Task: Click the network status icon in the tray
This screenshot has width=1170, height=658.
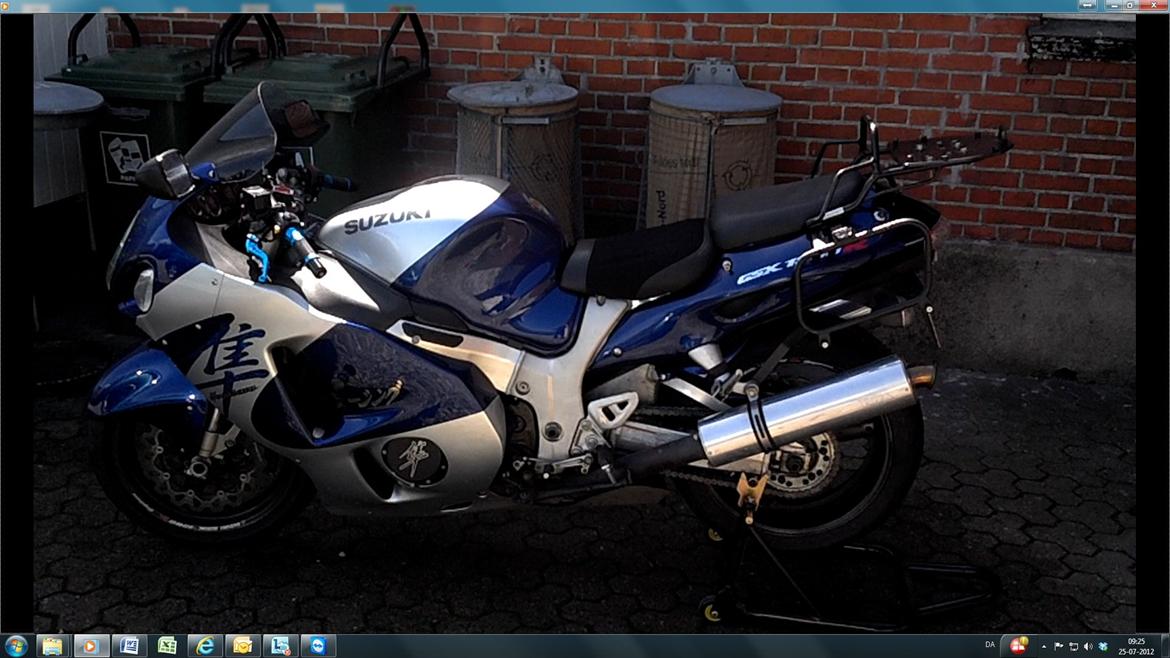Action: (x=1074, y=645)
